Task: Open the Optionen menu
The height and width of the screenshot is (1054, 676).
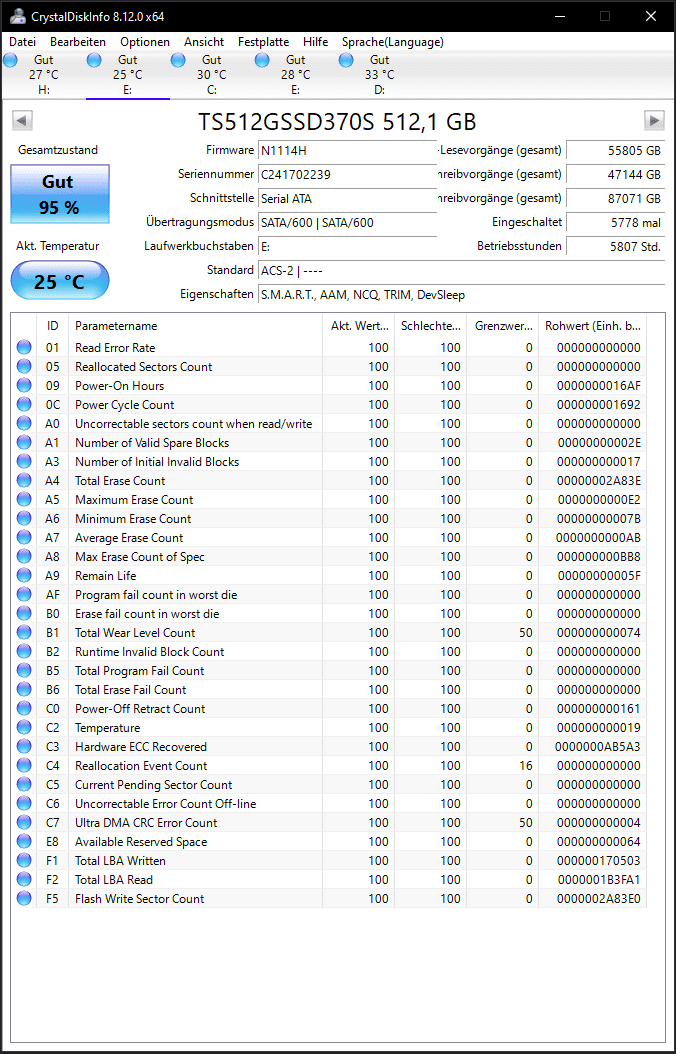Action: pyautogui.click(x=145, y=42)
